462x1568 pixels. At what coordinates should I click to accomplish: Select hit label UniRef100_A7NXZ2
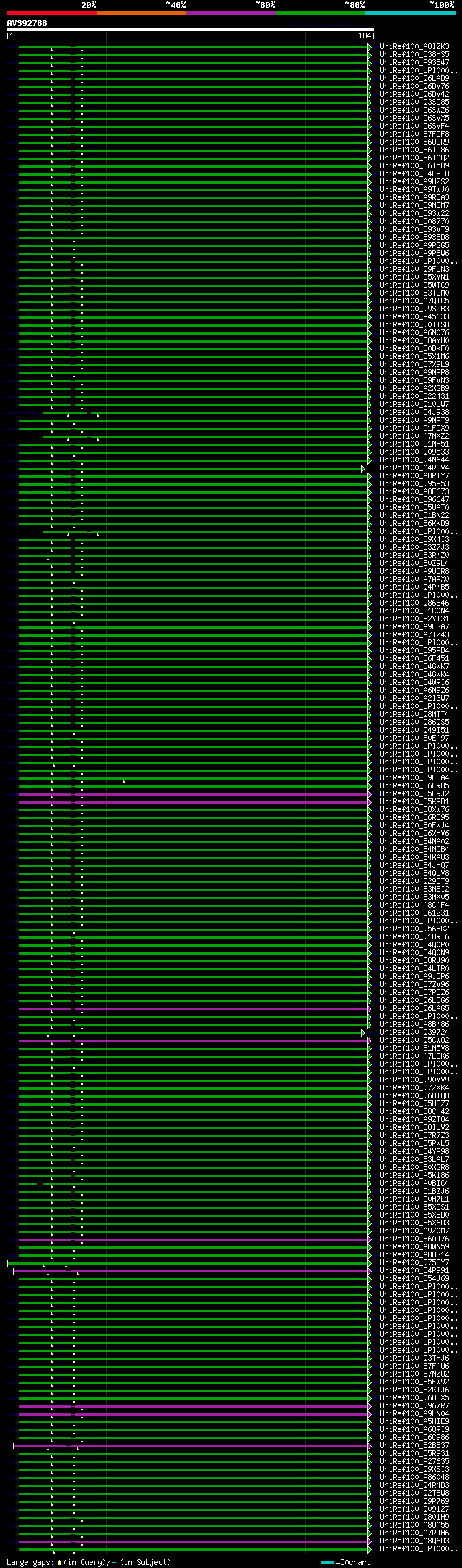414,436
